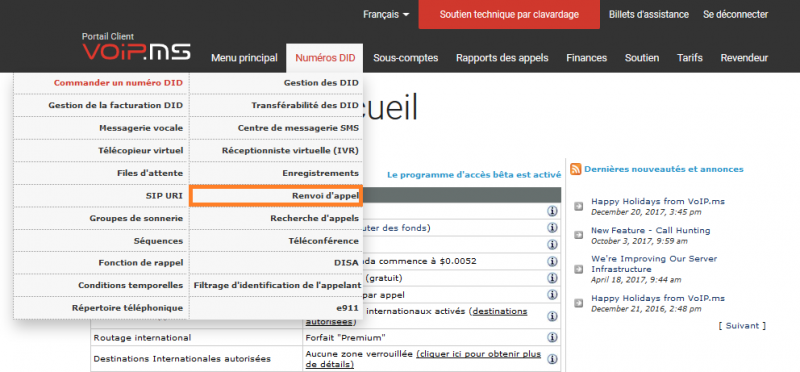Click info icon in 'par appel' row
800x372 pixels.
pyautogui.click(x=552, y=295)
